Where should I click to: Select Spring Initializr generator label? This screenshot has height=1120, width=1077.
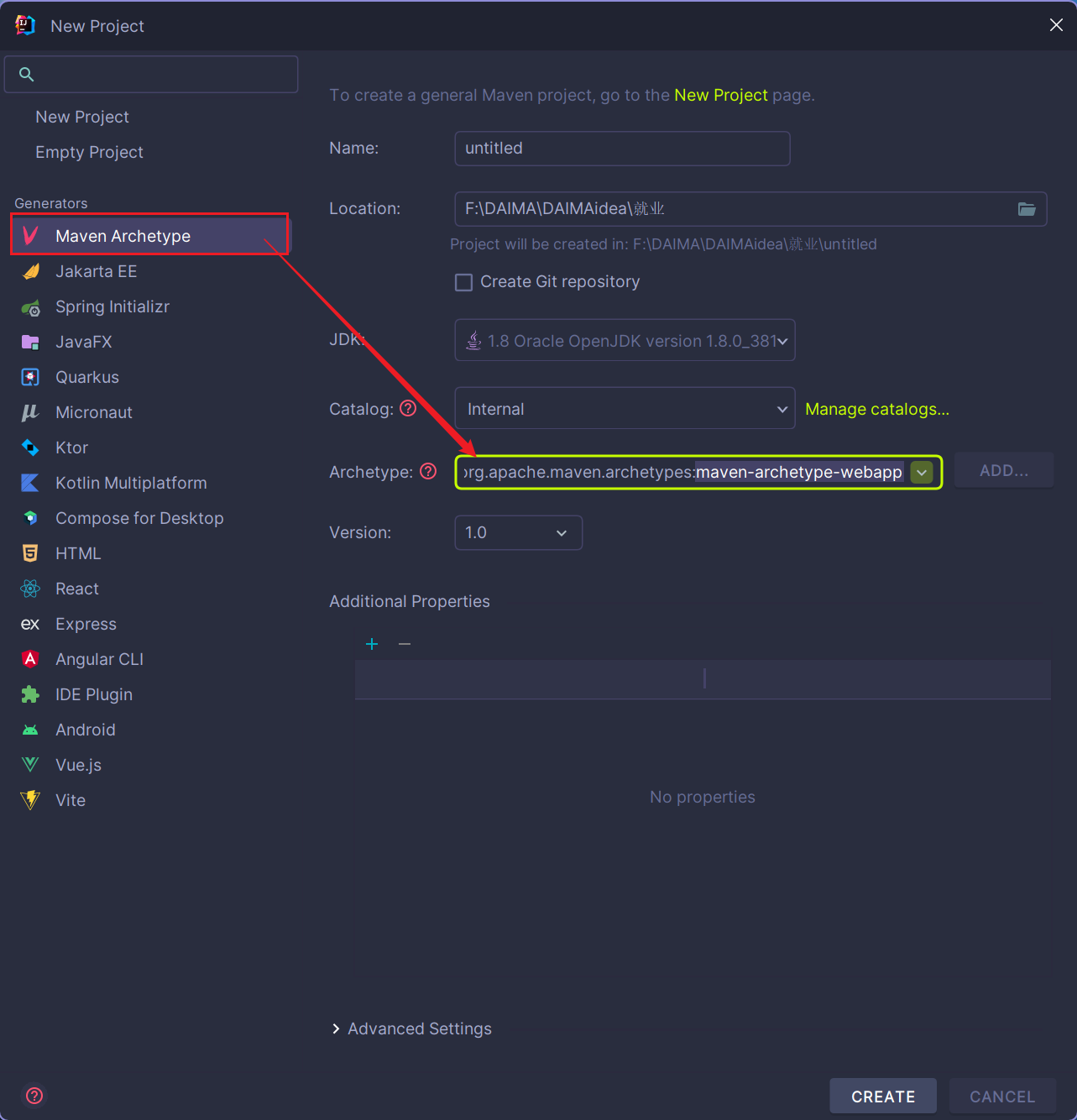tap(112, 306)
